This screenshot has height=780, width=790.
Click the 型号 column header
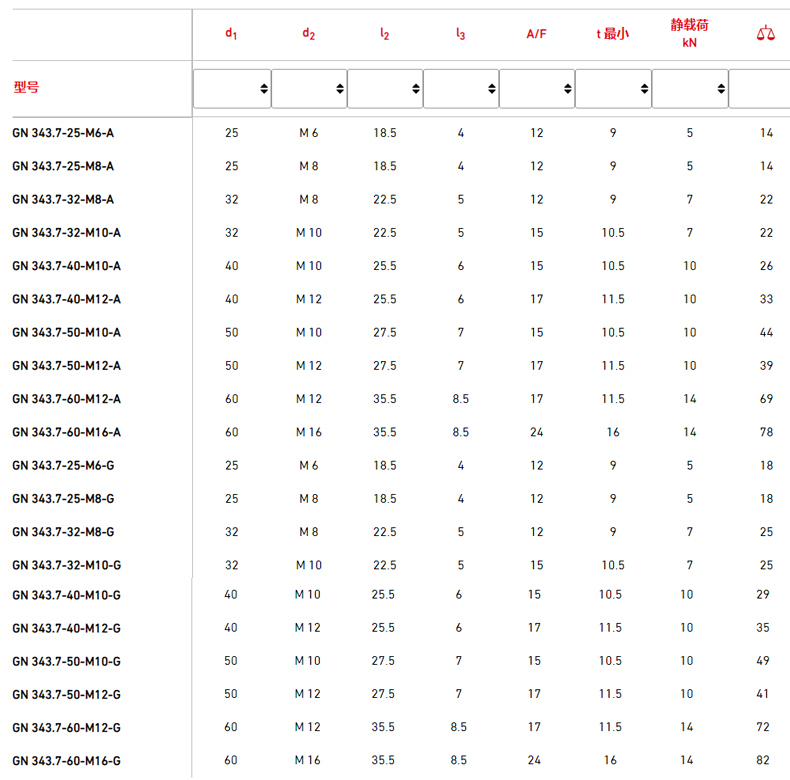26,88
